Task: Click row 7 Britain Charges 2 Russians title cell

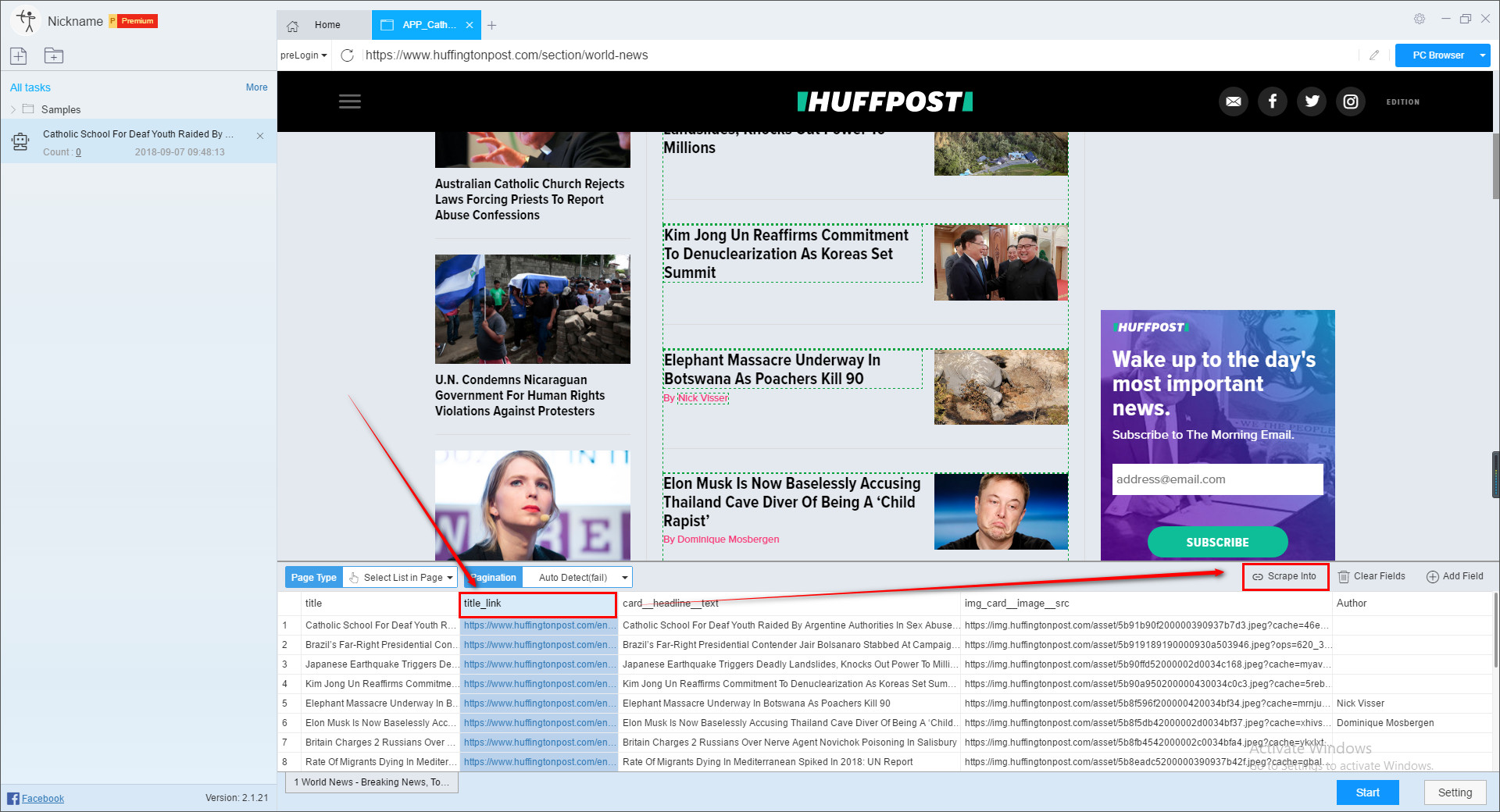Action: tap(380, 743)
